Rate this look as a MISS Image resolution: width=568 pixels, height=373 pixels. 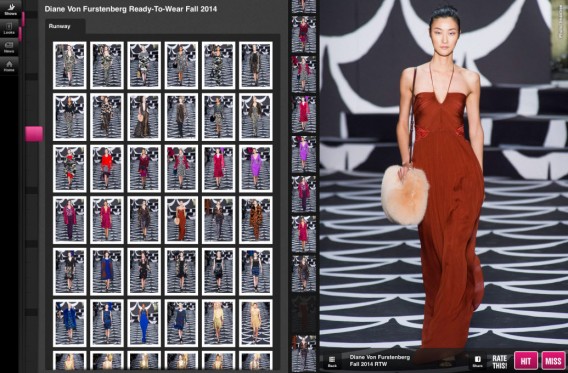coord(553,361)
